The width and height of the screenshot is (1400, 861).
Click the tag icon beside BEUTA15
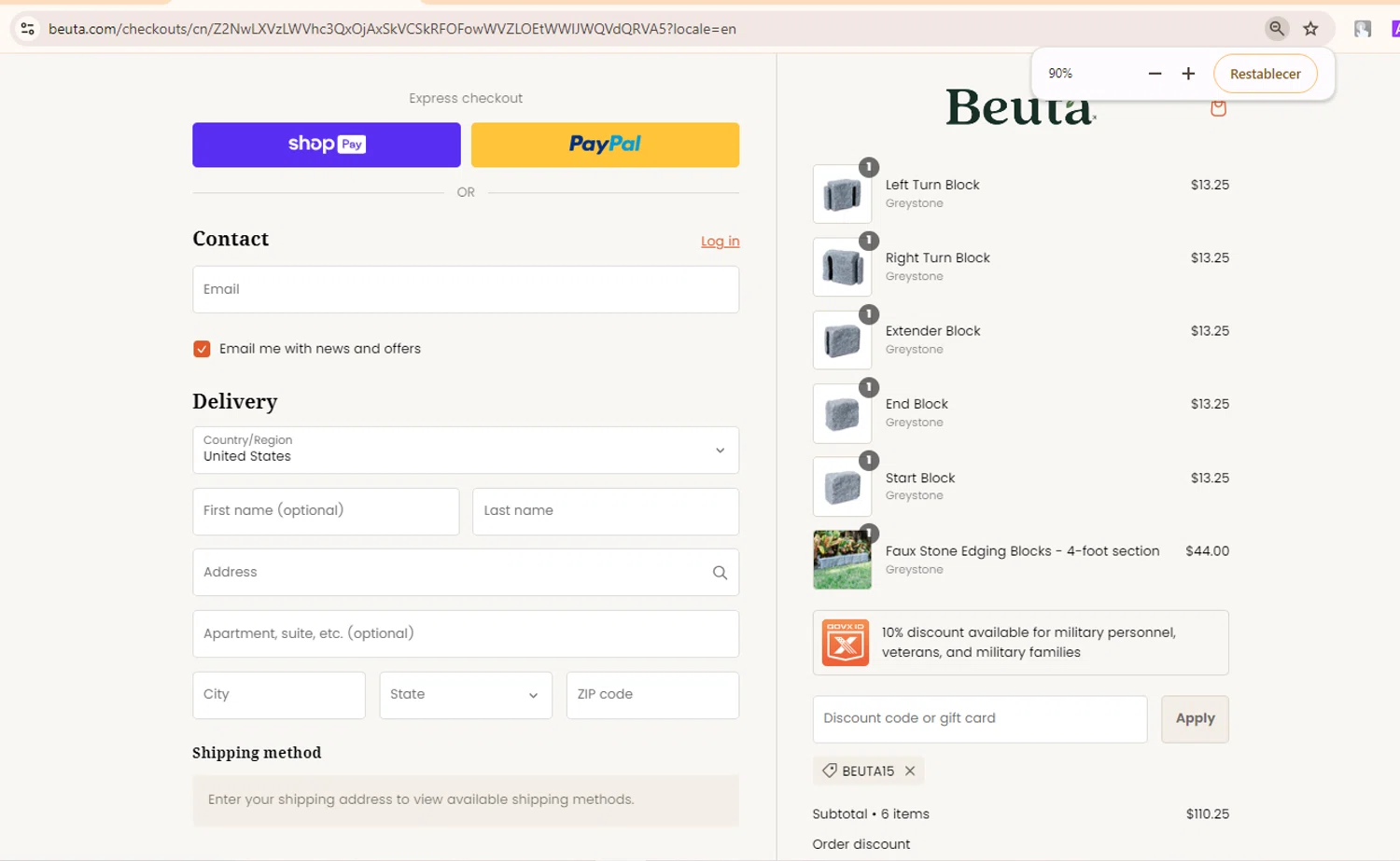pyautogui.click(x=829, y=771)
